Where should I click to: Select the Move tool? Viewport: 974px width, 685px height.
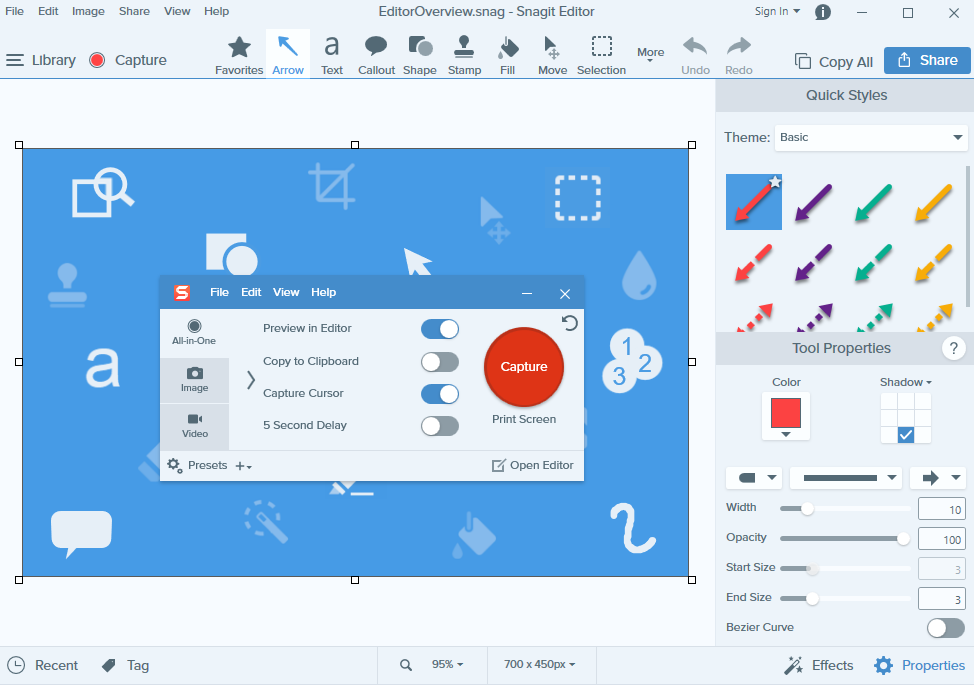[552, 55]
